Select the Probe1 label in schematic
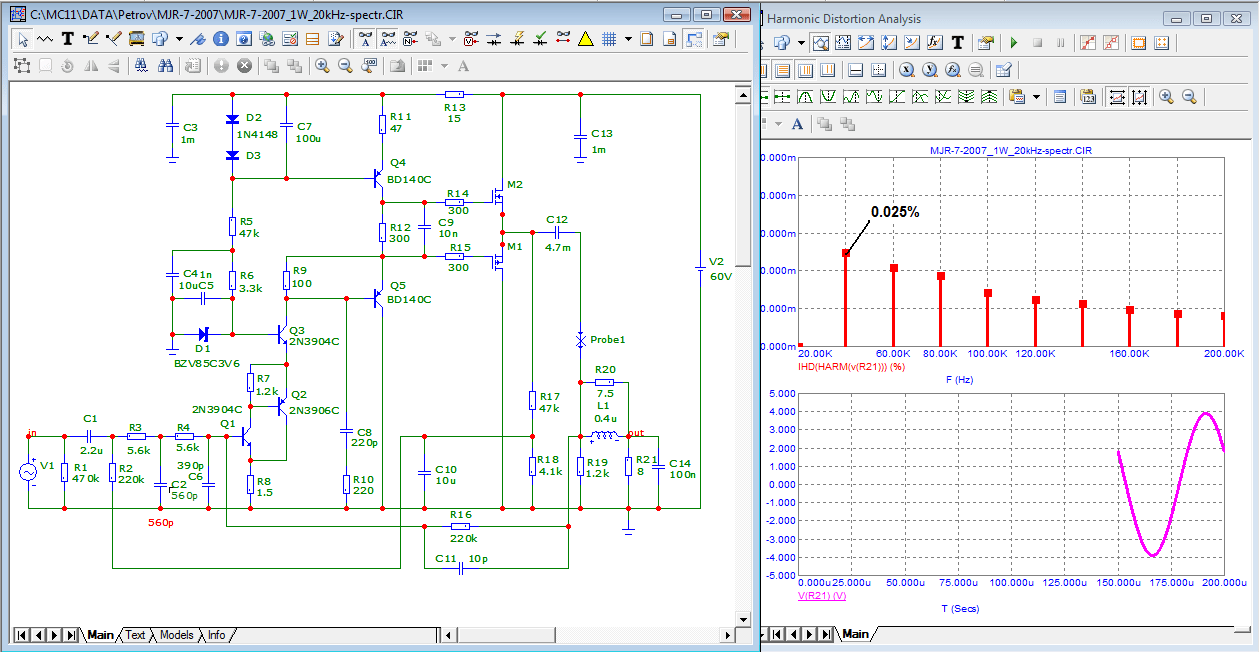This screenshot has height=652, width=1260. (x=610, y=340)
